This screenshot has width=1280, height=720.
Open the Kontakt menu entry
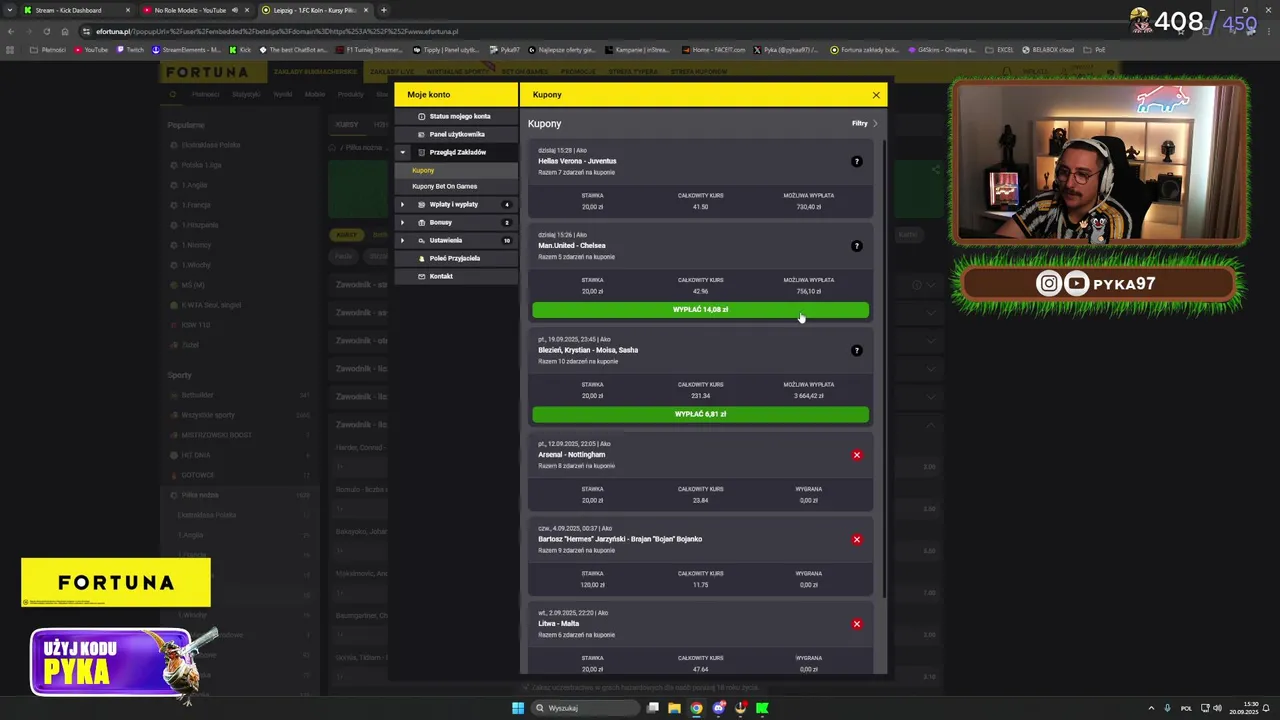pyautogui.click(x=456, y=276)
